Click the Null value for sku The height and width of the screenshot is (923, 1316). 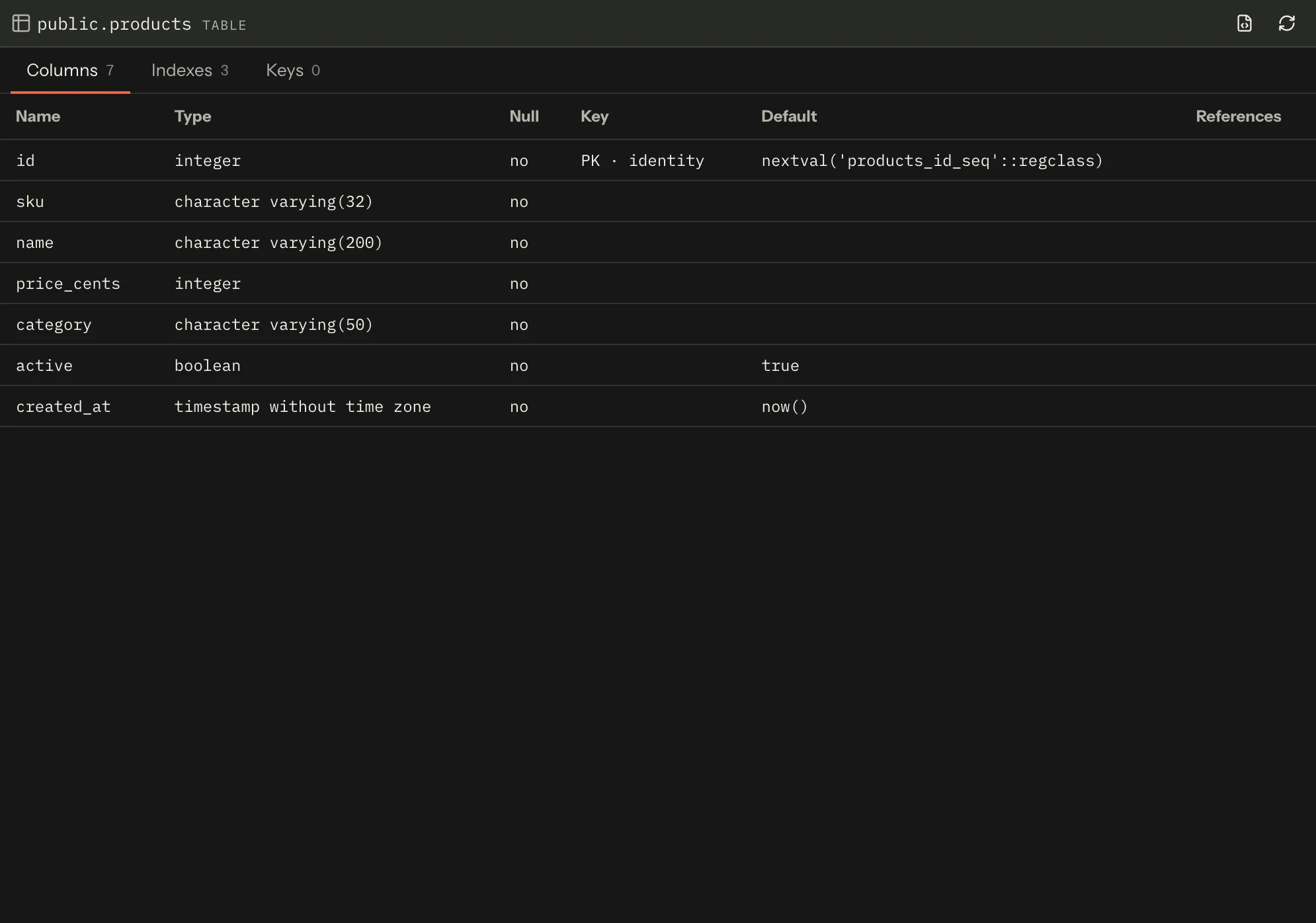click(519, 202)
